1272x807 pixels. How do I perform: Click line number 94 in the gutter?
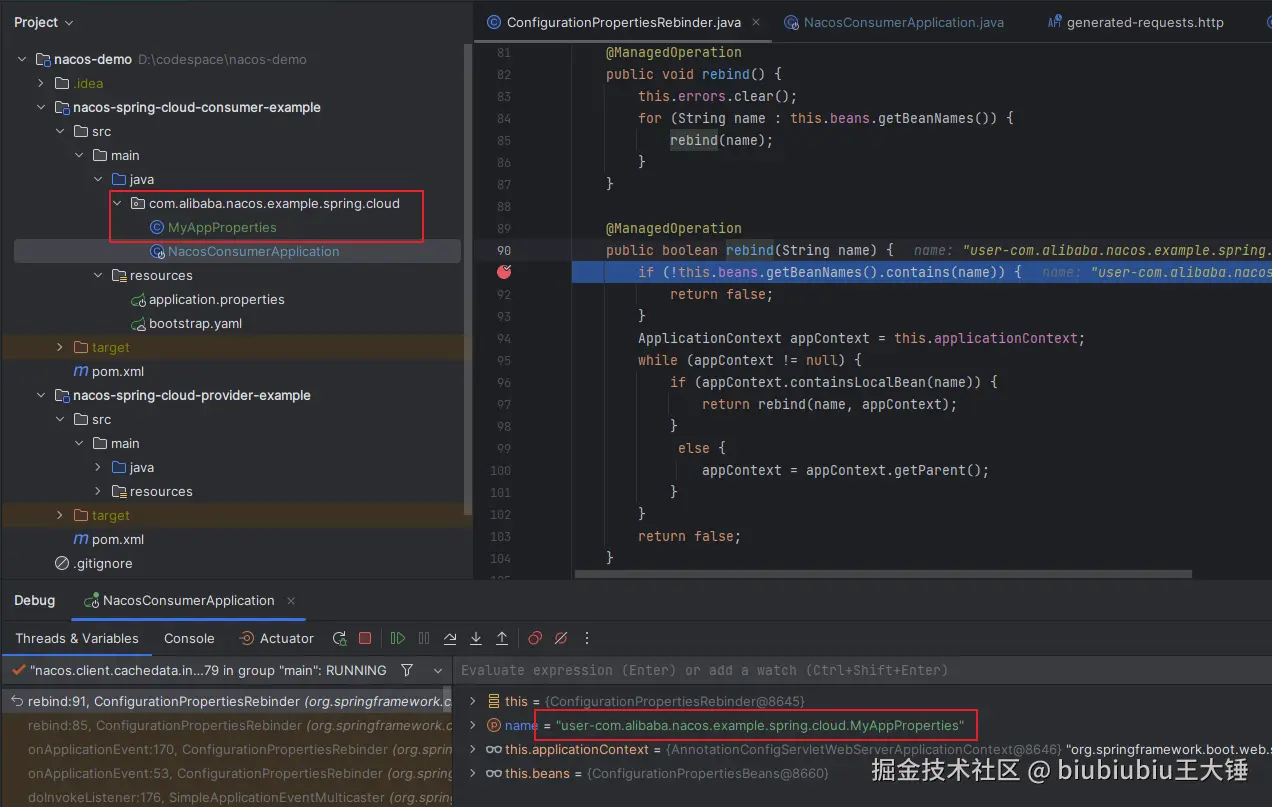tap(502, 338)
